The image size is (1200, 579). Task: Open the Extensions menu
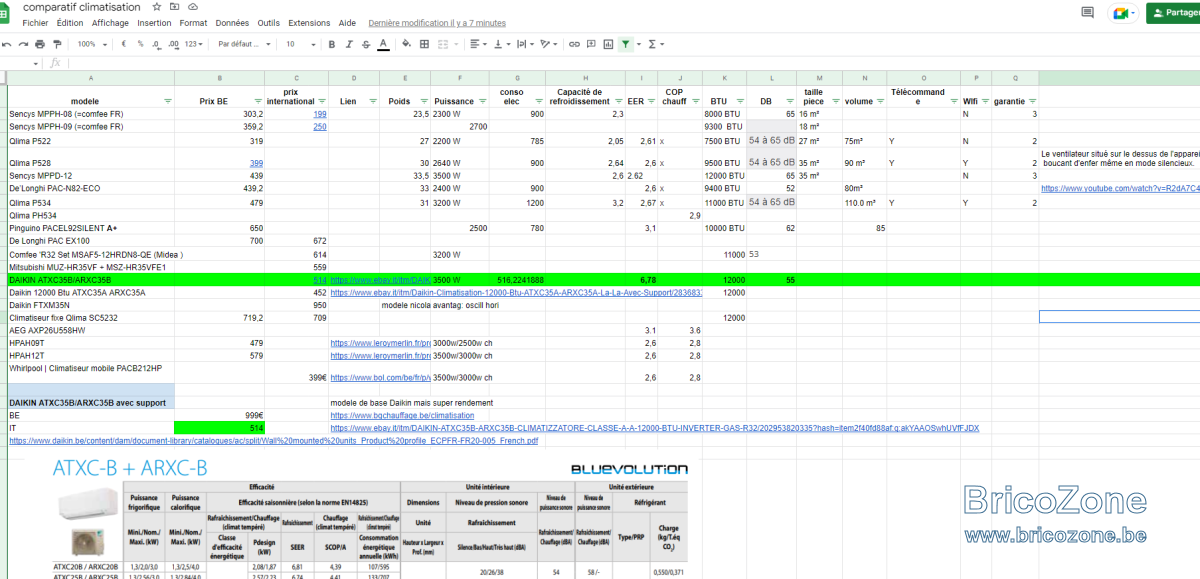tap(309, 22)
